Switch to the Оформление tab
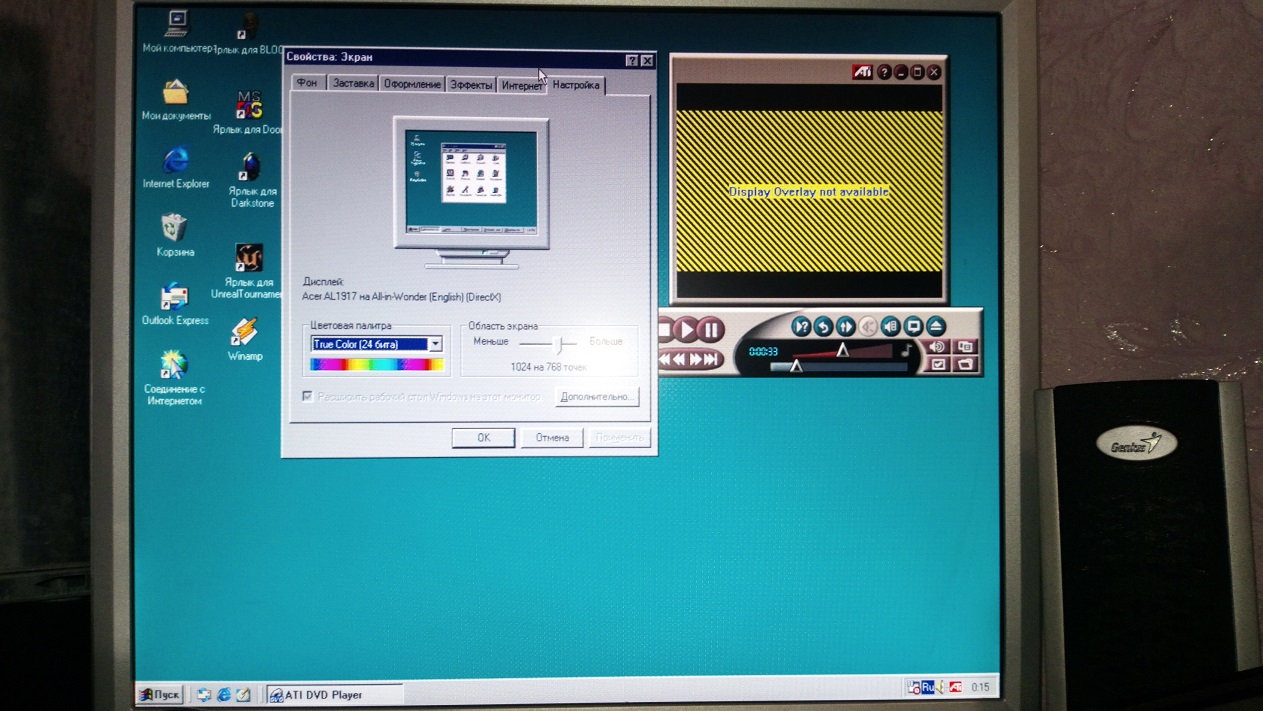 (412, 84)
